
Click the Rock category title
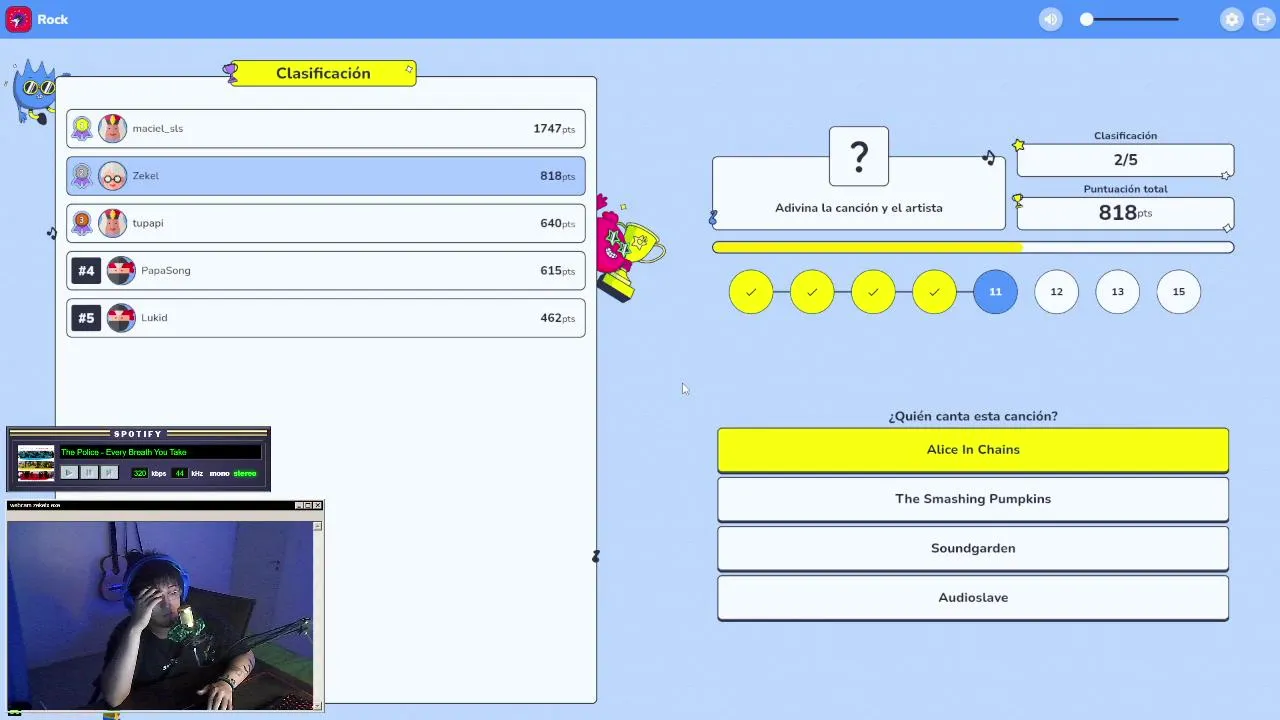coord(53,19)
